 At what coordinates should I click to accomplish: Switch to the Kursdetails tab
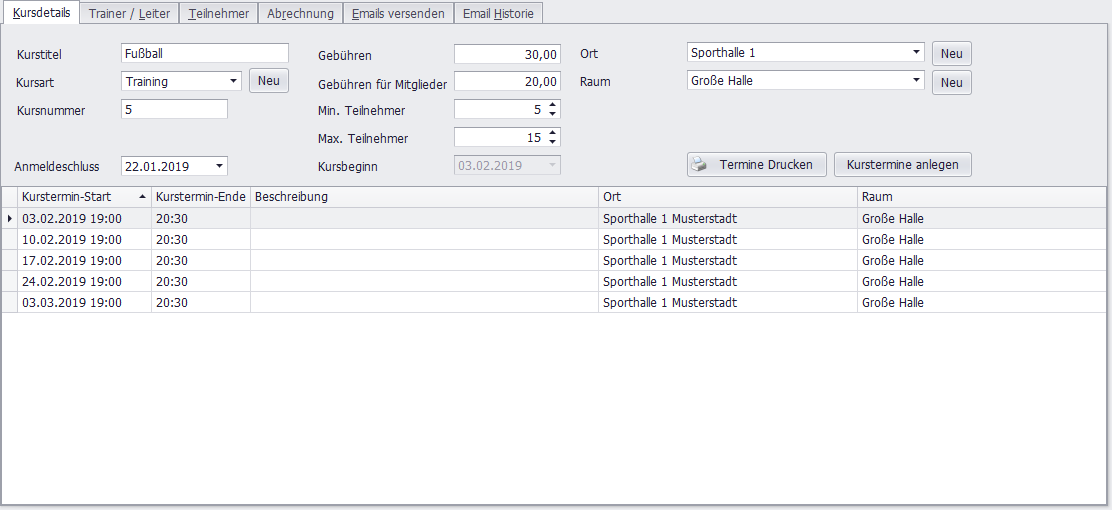(41, 13)
